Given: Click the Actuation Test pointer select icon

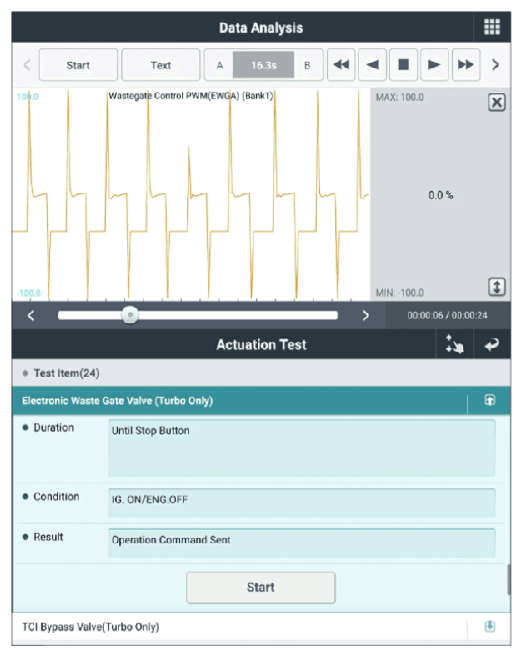Looking at the screenshot, I should [x=455, y=344].
